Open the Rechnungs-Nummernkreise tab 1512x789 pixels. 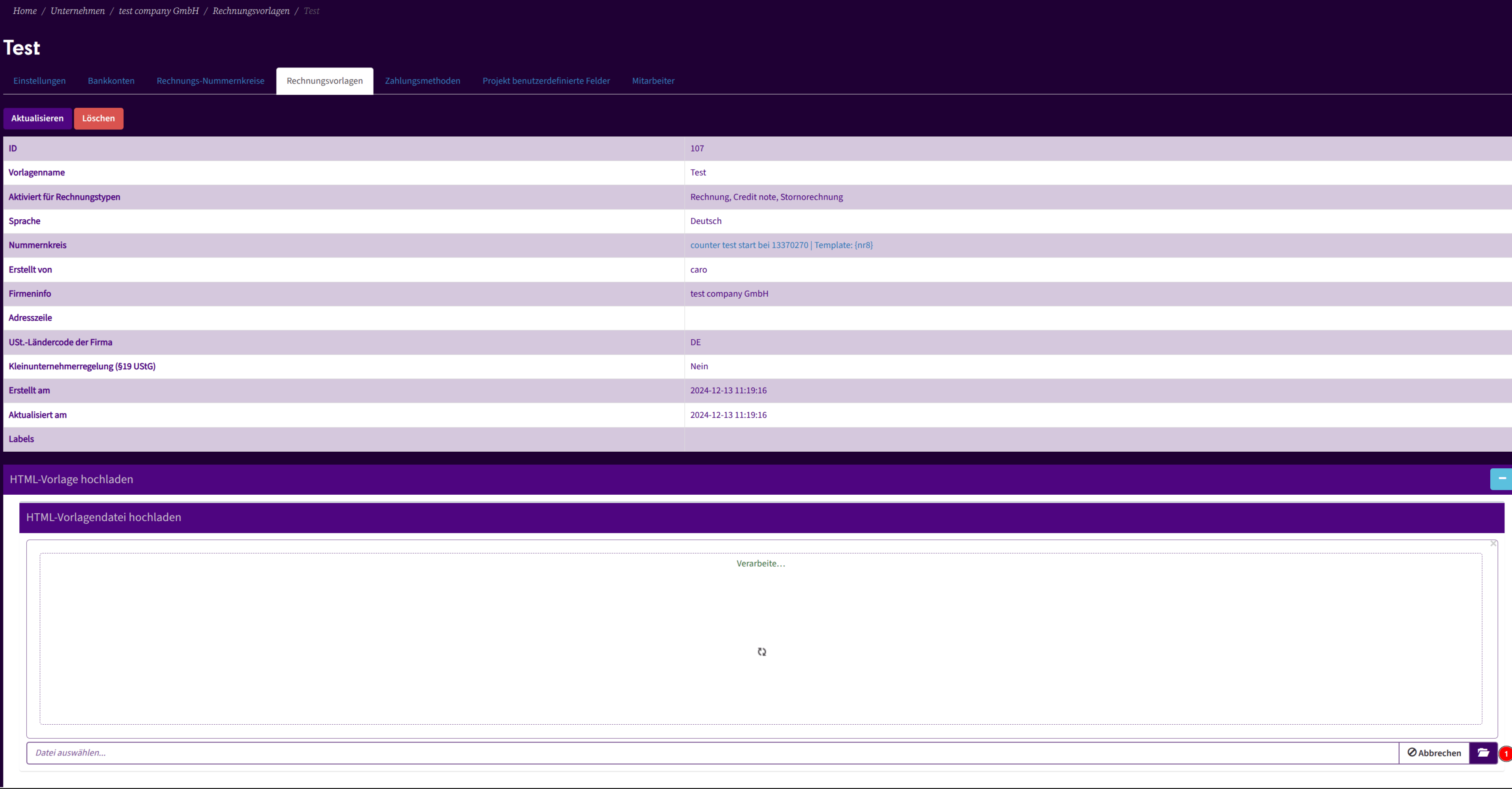coord(210,81)
